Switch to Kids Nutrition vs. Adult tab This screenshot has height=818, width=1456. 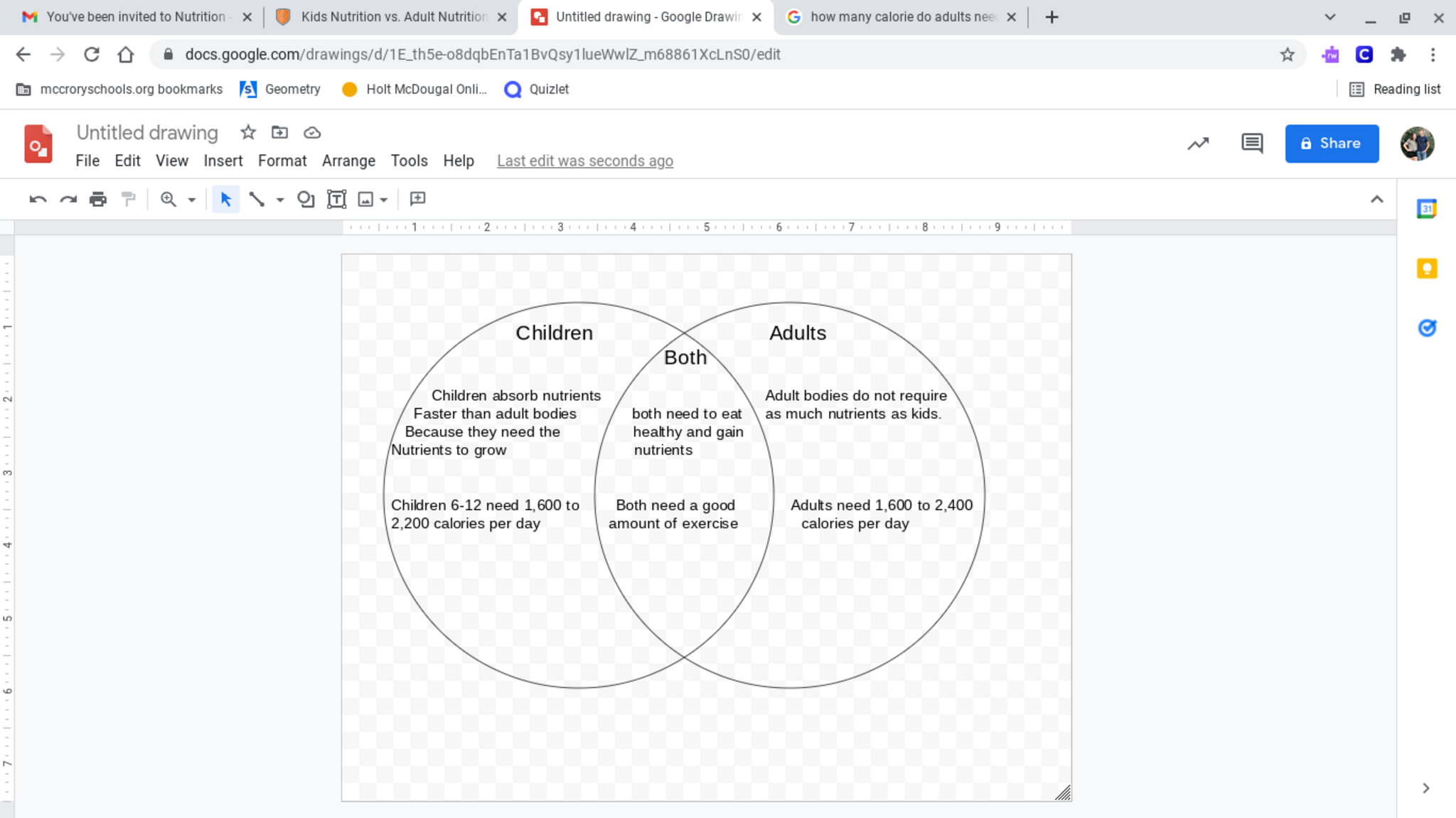pyautogui.click(x=392, y=17)
